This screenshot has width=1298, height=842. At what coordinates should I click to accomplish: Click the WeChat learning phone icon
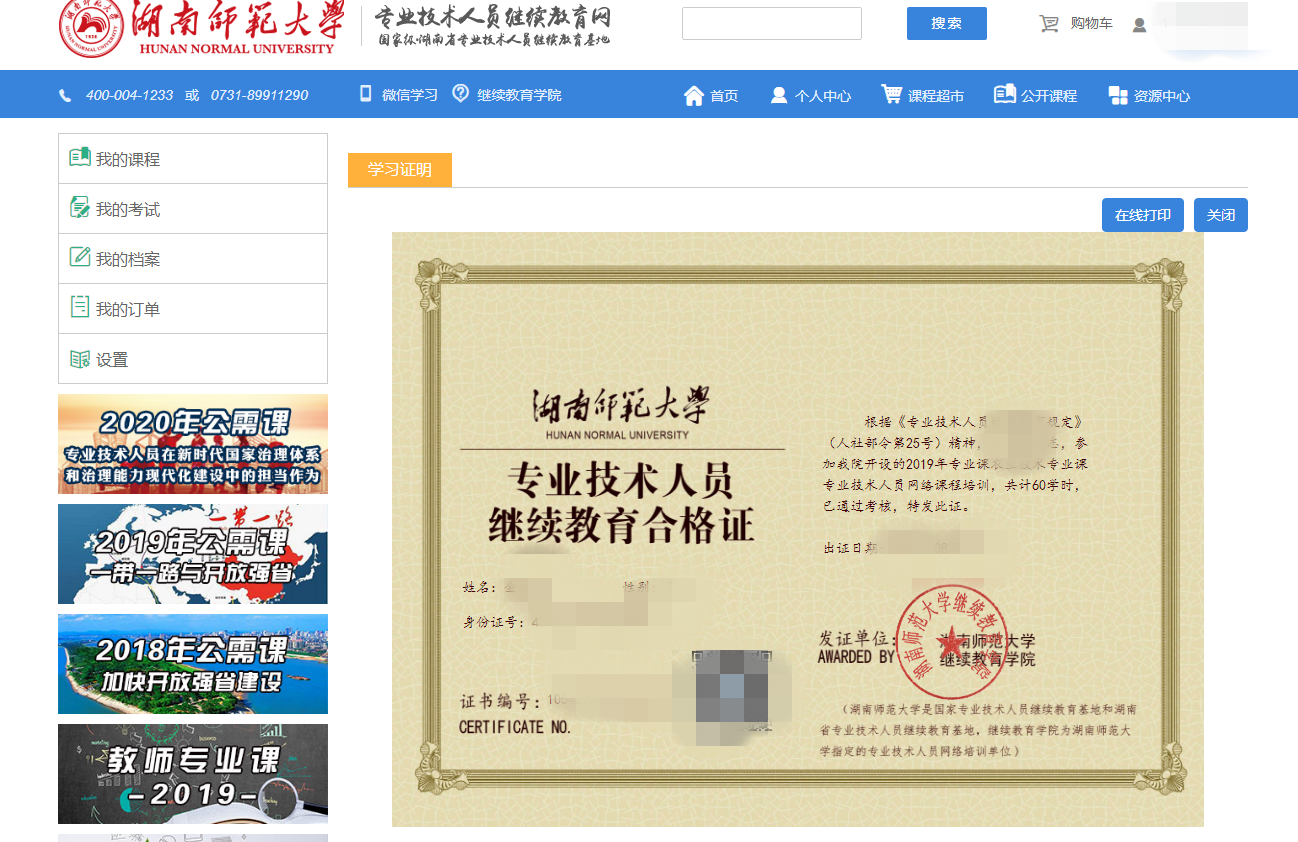click(365, 94)
